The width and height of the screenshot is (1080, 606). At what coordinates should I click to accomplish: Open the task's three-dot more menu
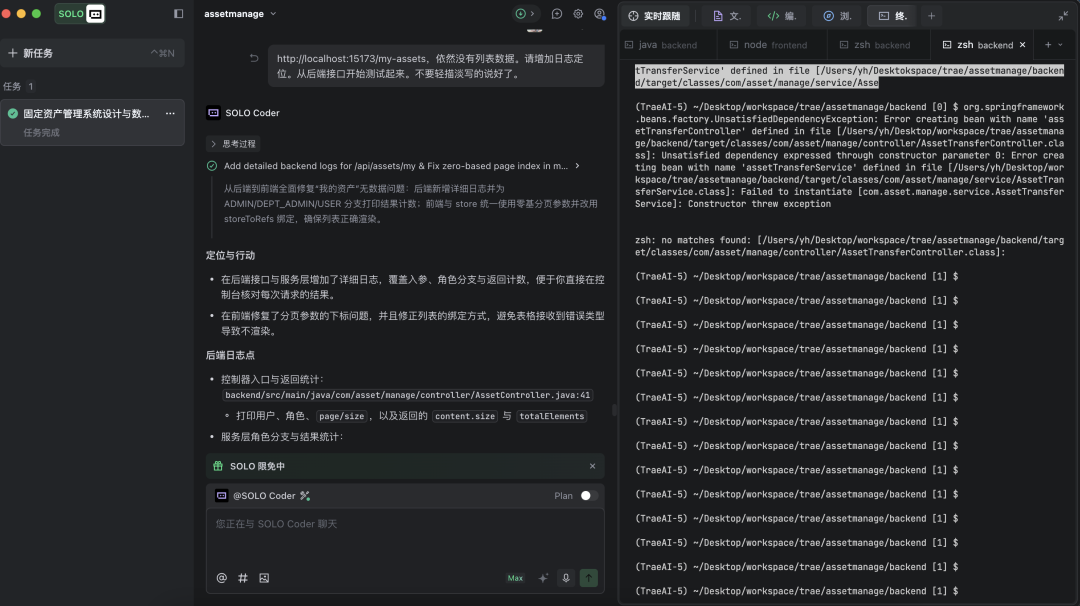170,114
